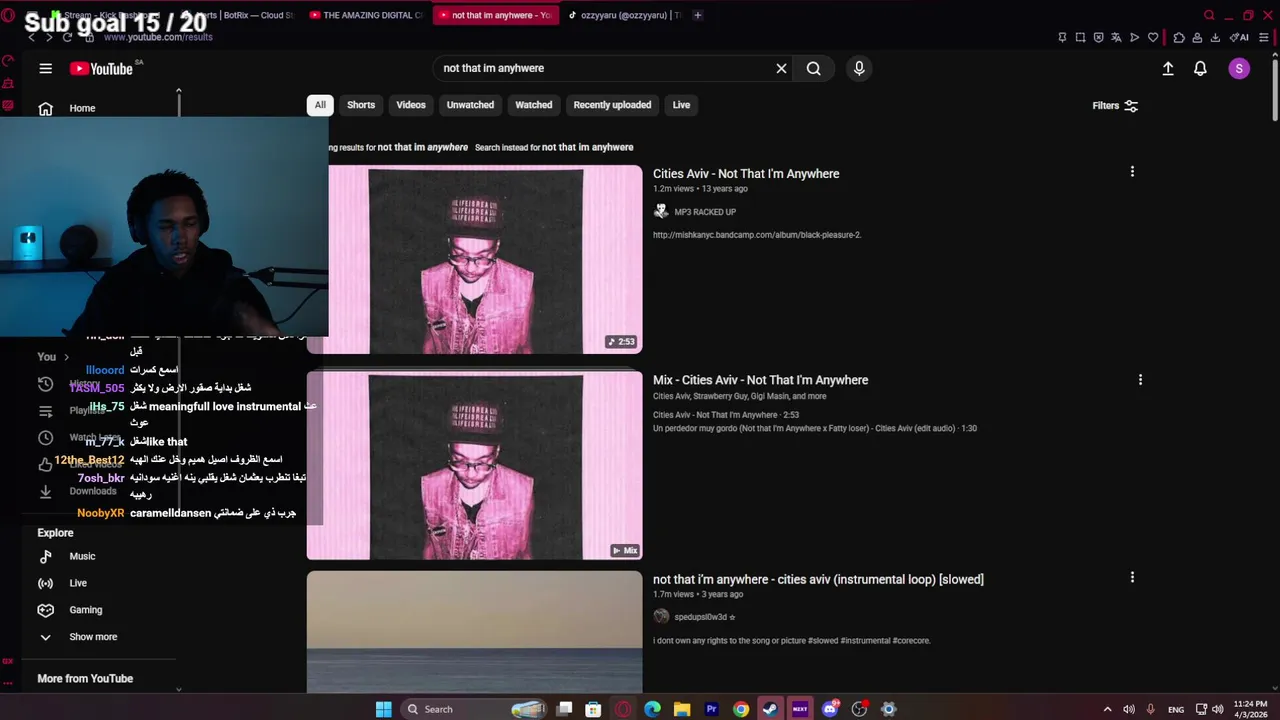Open the account avatar menu

click(x=1239, y=68)
